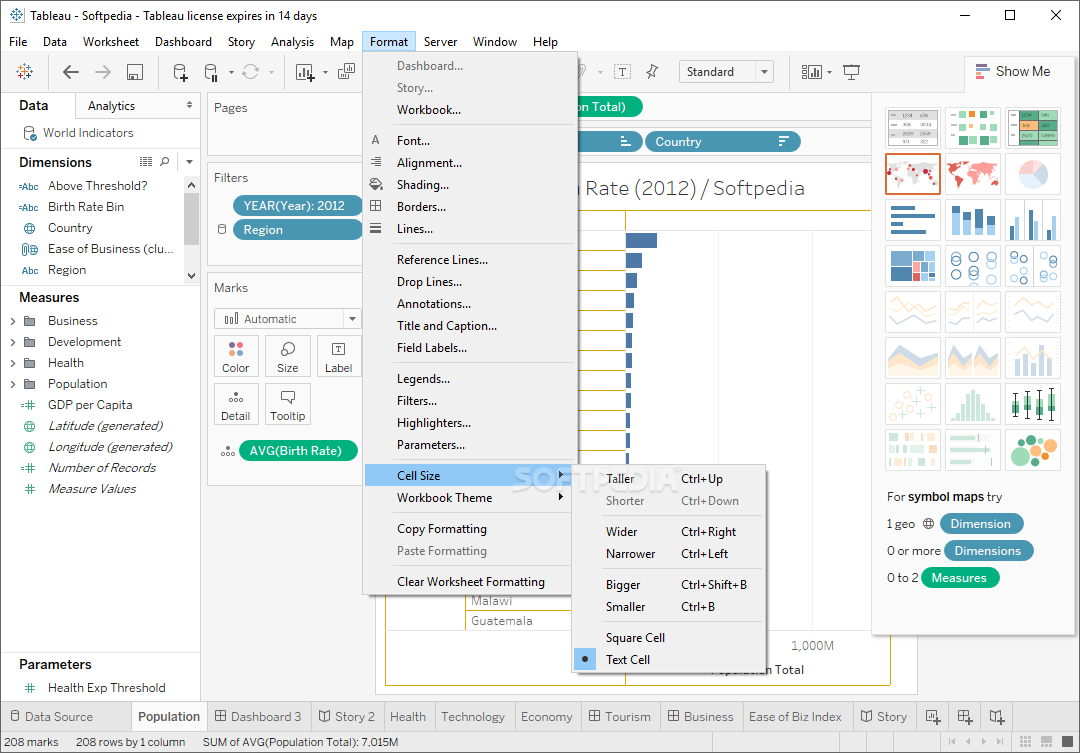Select the treemap chart in Show Me
Viewport: 1080px width, 753px height.
click(x=913, y=266)
